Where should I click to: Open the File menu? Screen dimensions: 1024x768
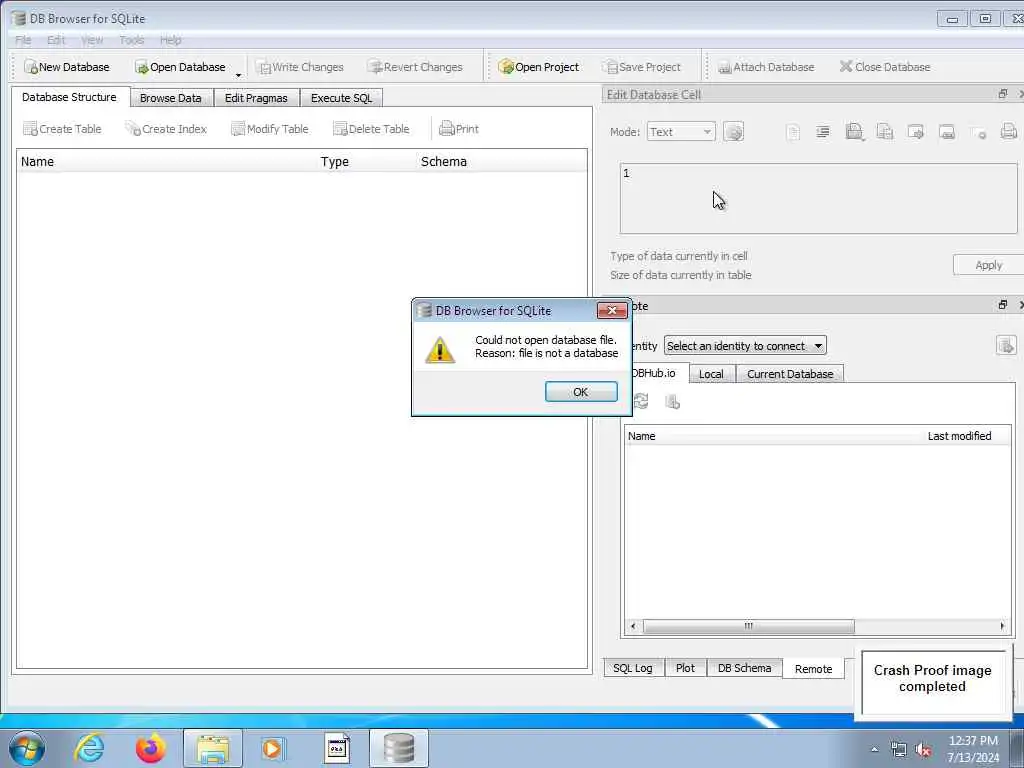point(23,40)
